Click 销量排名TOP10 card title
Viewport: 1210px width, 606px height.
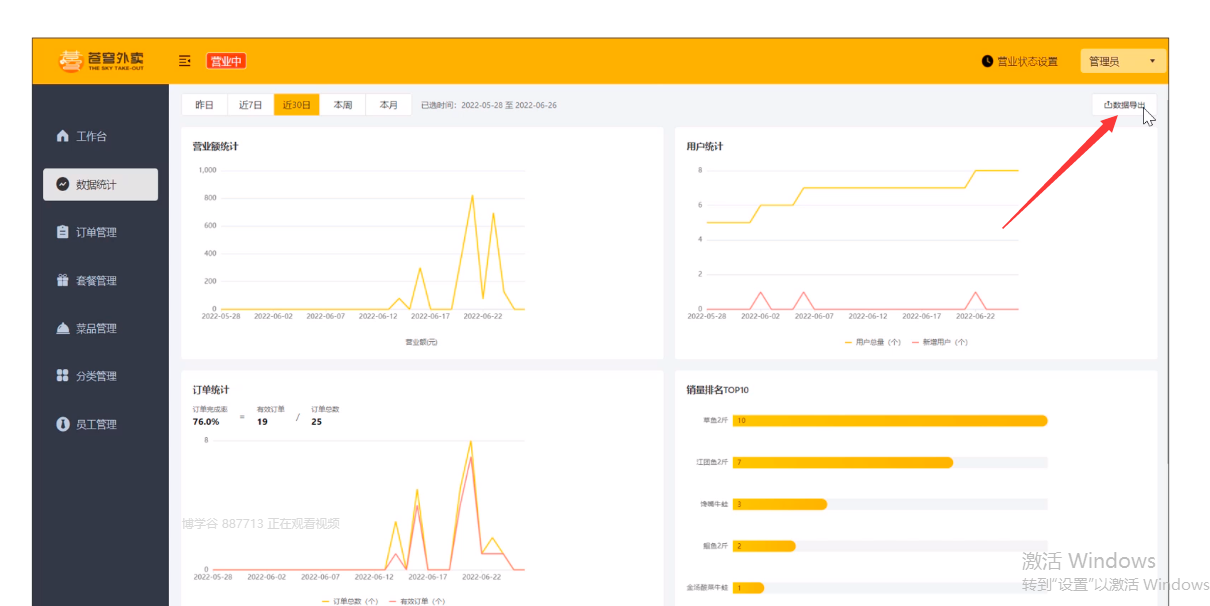718,389
